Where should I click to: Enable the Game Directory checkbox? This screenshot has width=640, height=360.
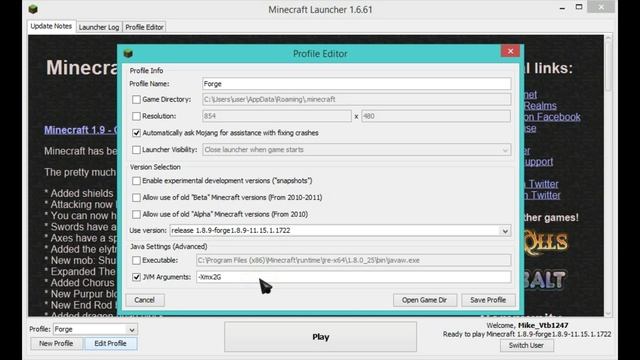point(136,100)
